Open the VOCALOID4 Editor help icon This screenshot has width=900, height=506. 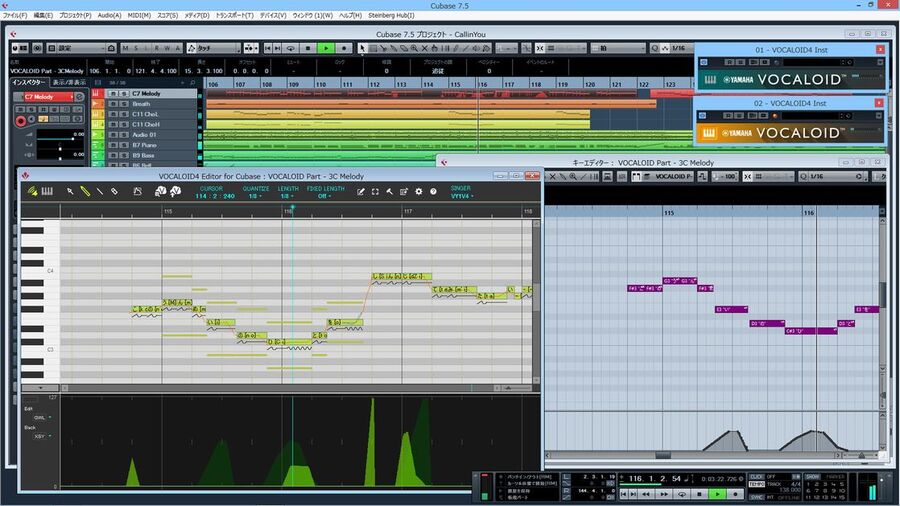tap(433, 191)
